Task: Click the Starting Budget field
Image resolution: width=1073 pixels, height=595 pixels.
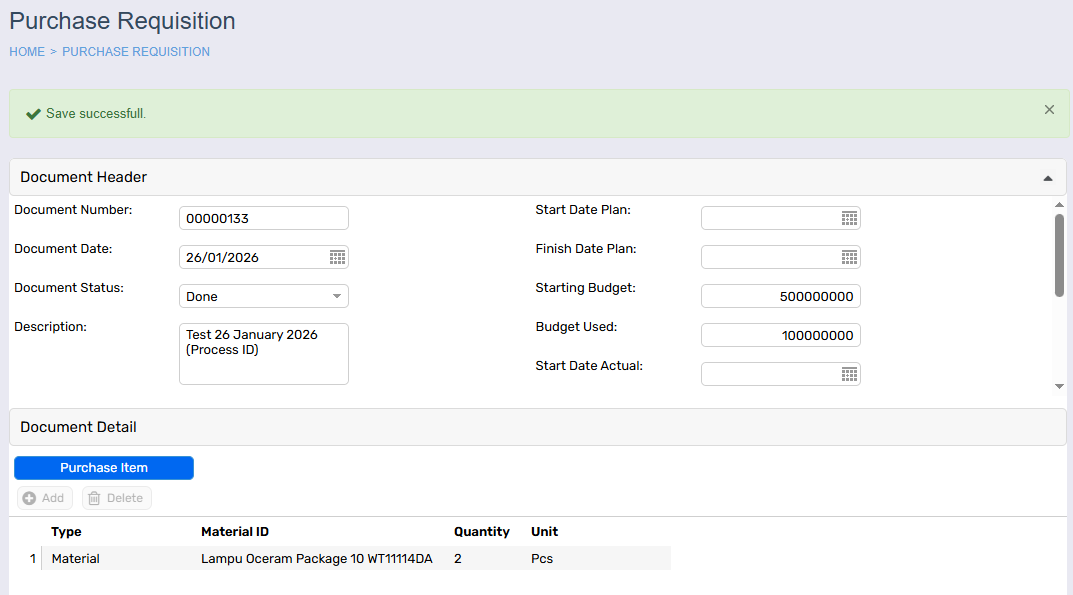Action: [x=780, y=296]
